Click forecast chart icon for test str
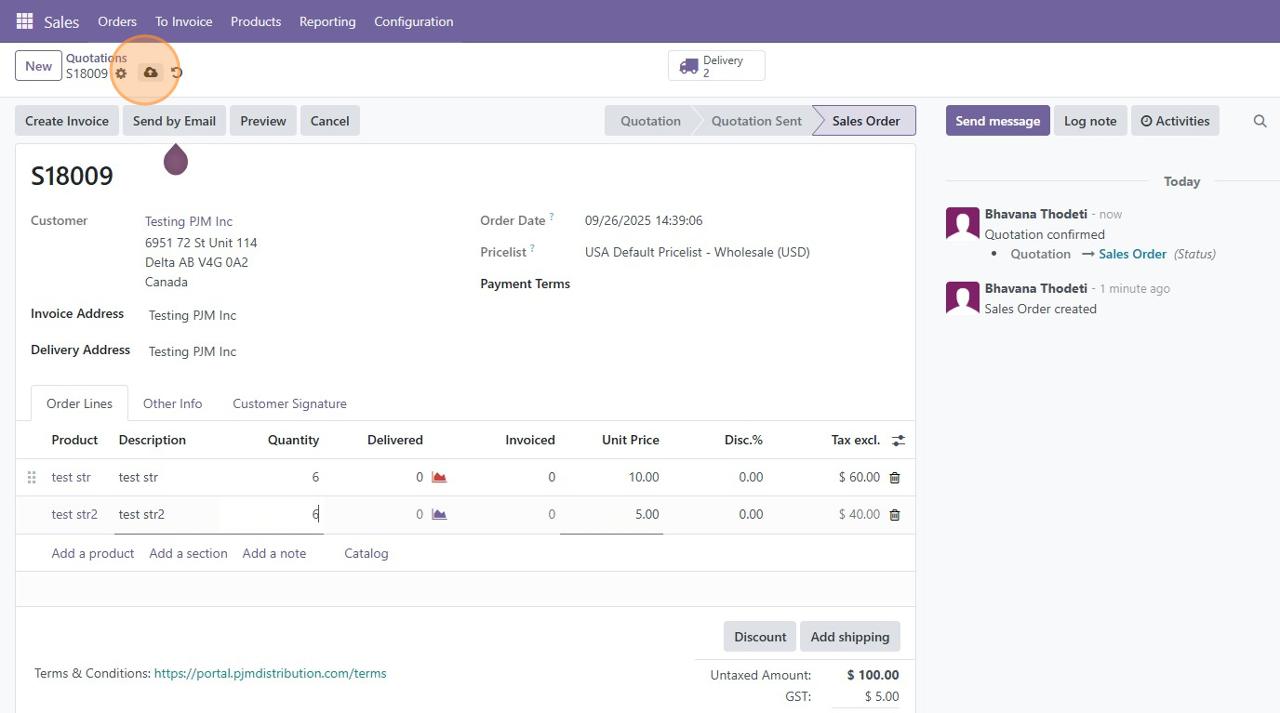Screen dimensions: 1280x713 click(439, 478)
